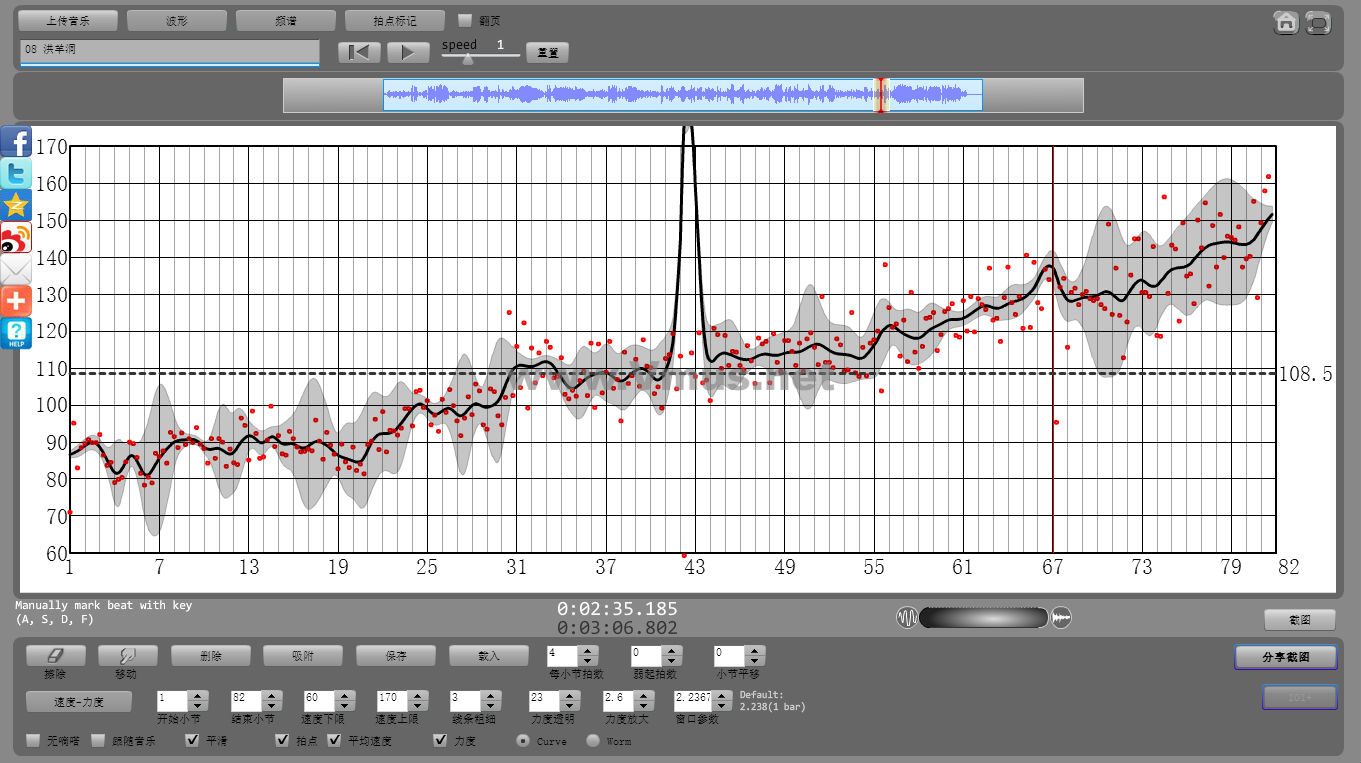This screenshot has height=763, width=1361.
Task: Select the eraser (擦除) tool
Action: pos(56,656)
